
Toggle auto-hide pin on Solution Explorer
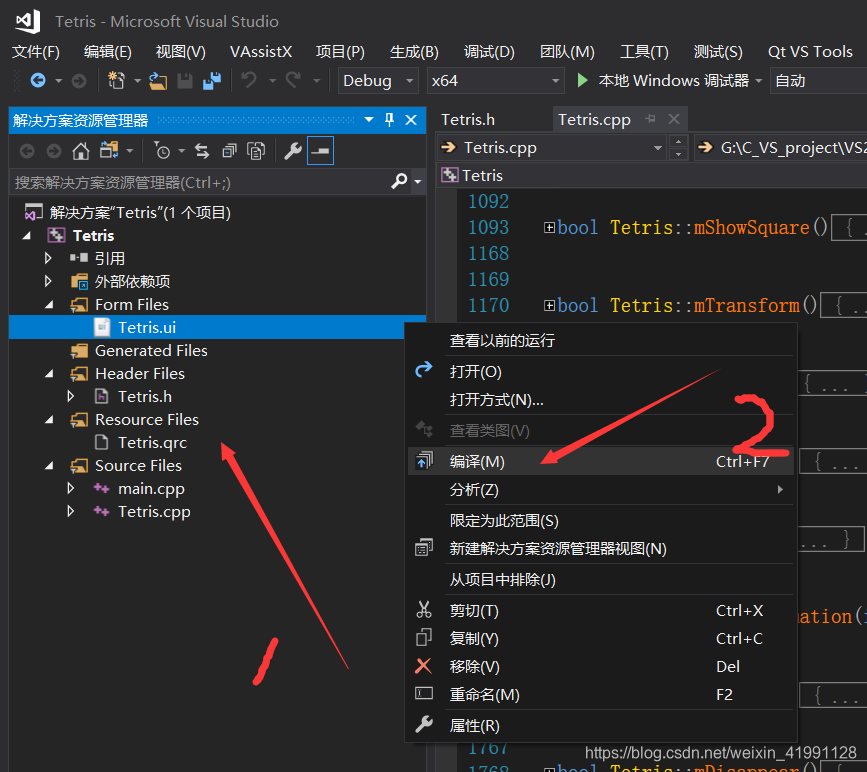point(389,120)
